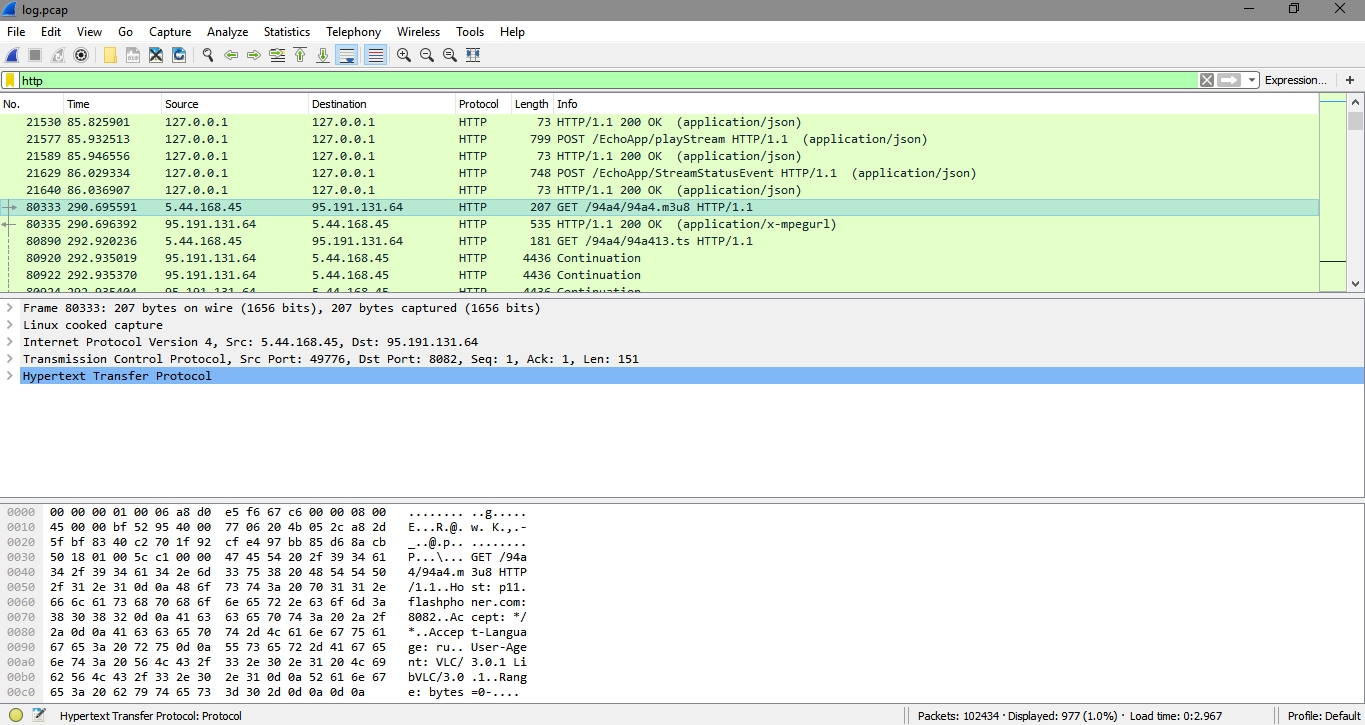Click the shark fin Start capture icon

coord(12,55)
